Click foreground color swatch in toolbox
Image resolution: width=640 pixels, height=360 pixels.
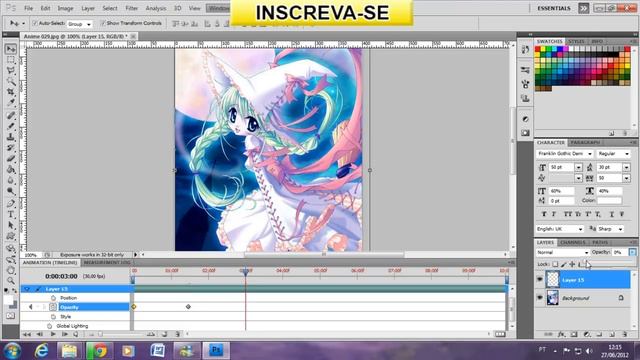(8, 300)
